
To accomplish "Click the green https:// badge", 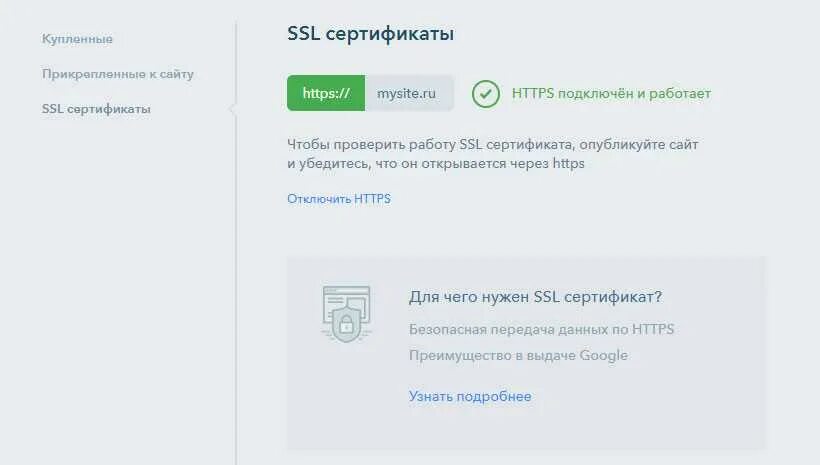I will (x=326, y=93).
